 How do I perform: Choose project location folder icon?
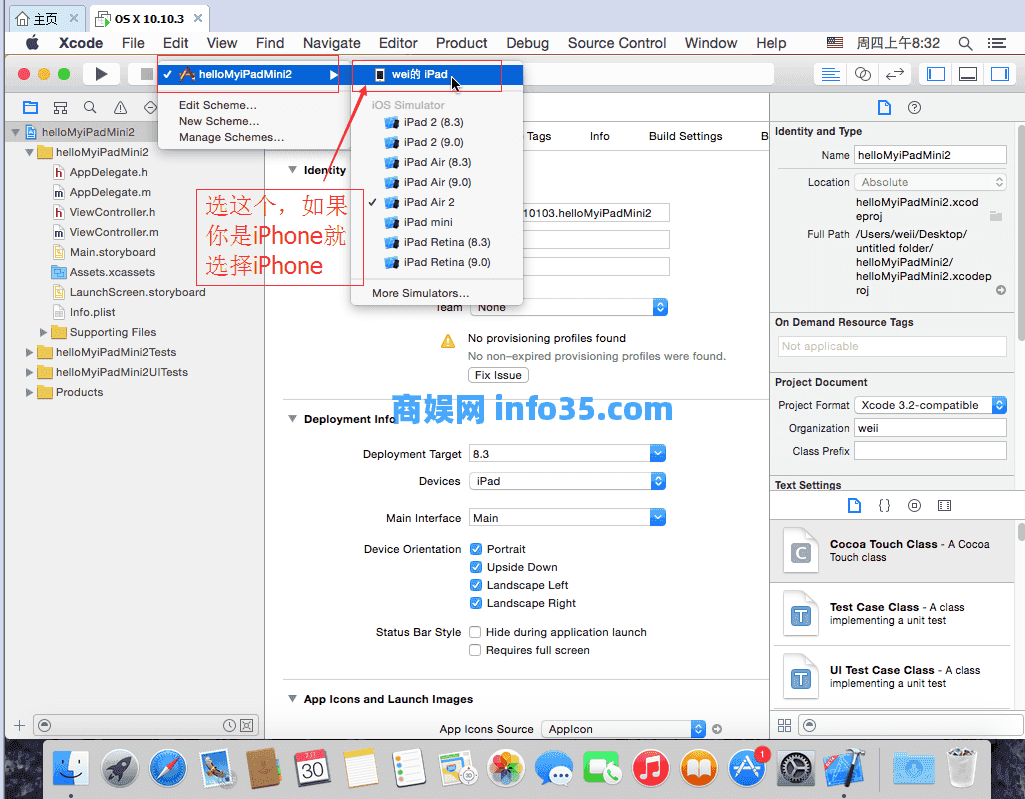click(x=996, y=216)
